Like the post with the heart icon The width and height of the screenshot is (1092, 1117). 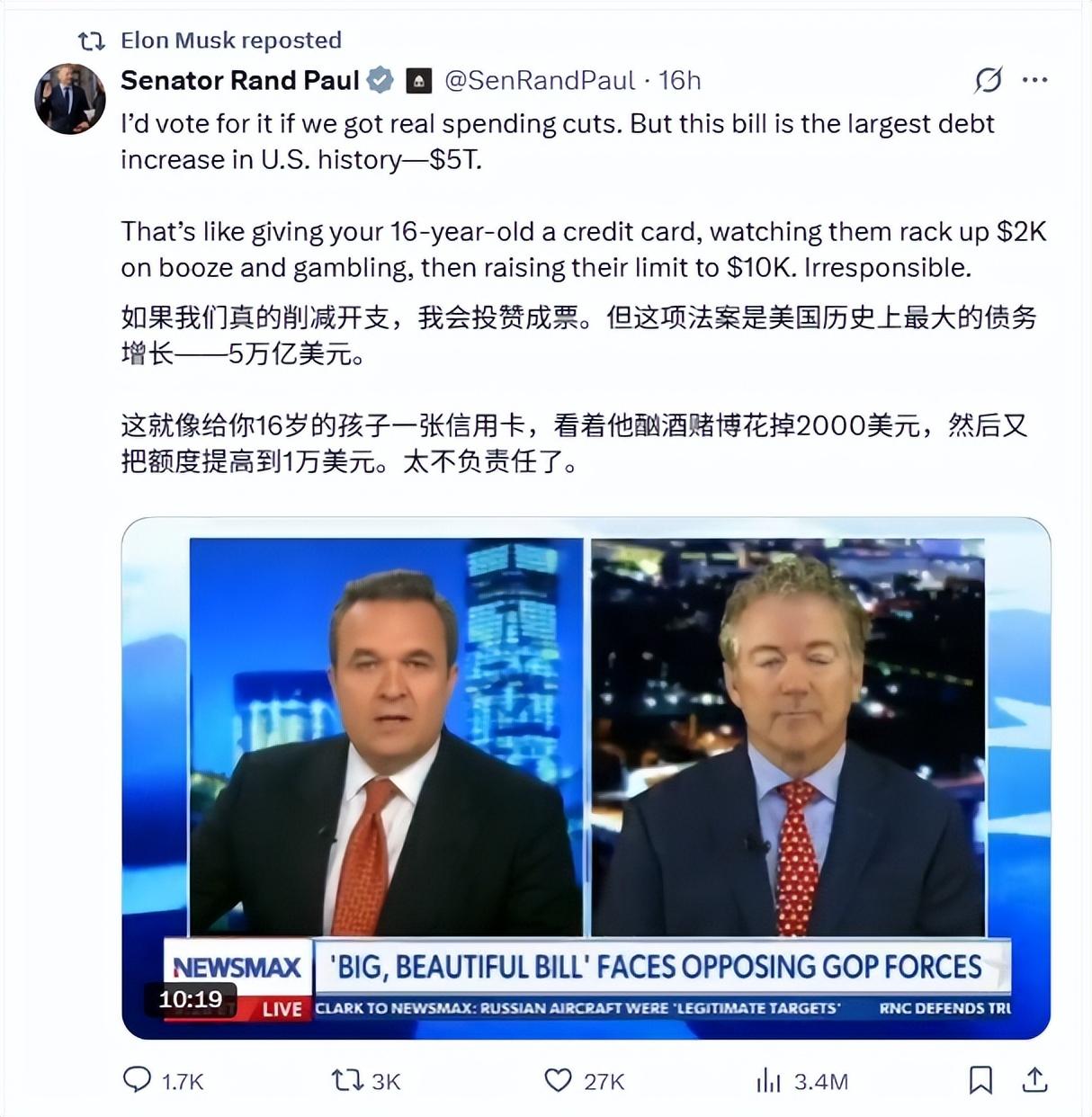(558, 1079)
